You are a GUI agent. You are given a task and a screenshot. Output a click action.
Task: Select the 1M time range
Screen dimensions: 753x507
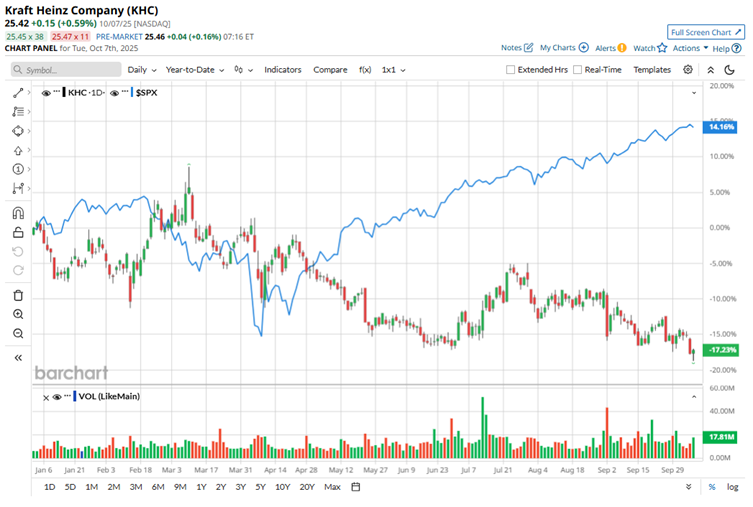tap(91, 487)
